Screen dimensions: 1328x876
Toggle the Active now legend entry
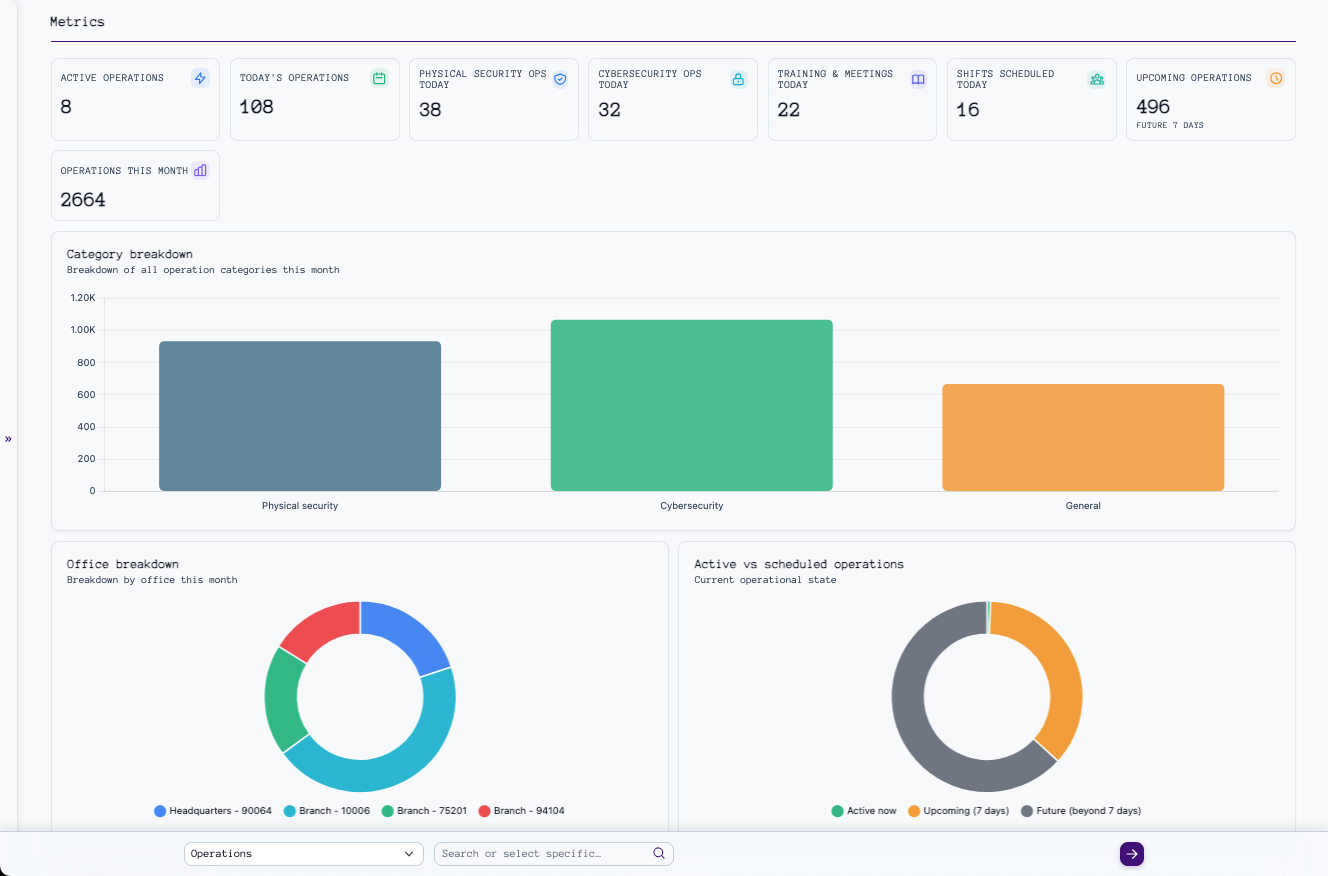[864, 811]
